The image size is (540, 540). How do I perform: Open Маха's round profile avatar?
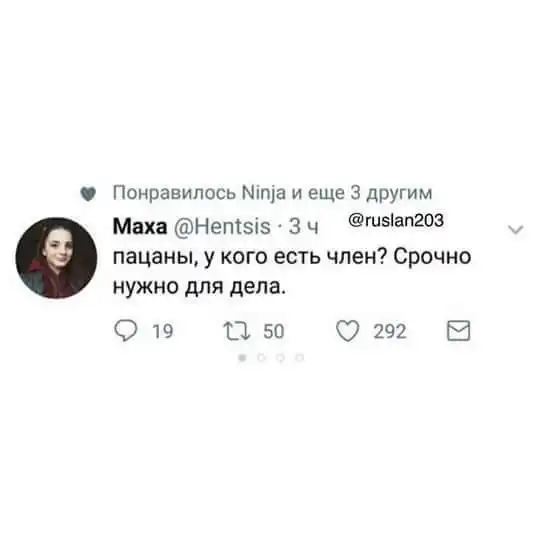tap(56, 258)
